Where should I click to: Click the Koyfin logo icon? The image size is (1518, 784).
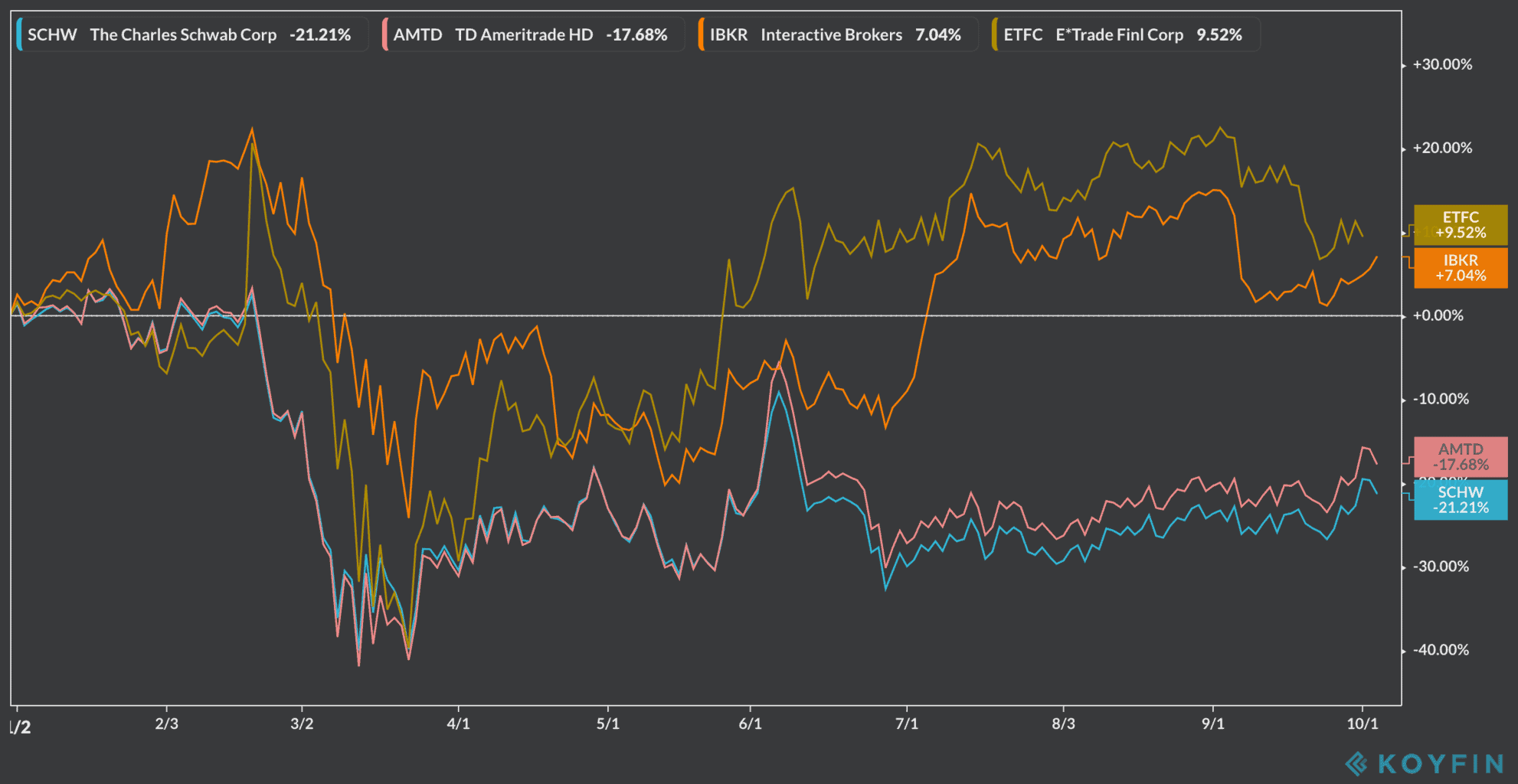(x=1356, y=763)
